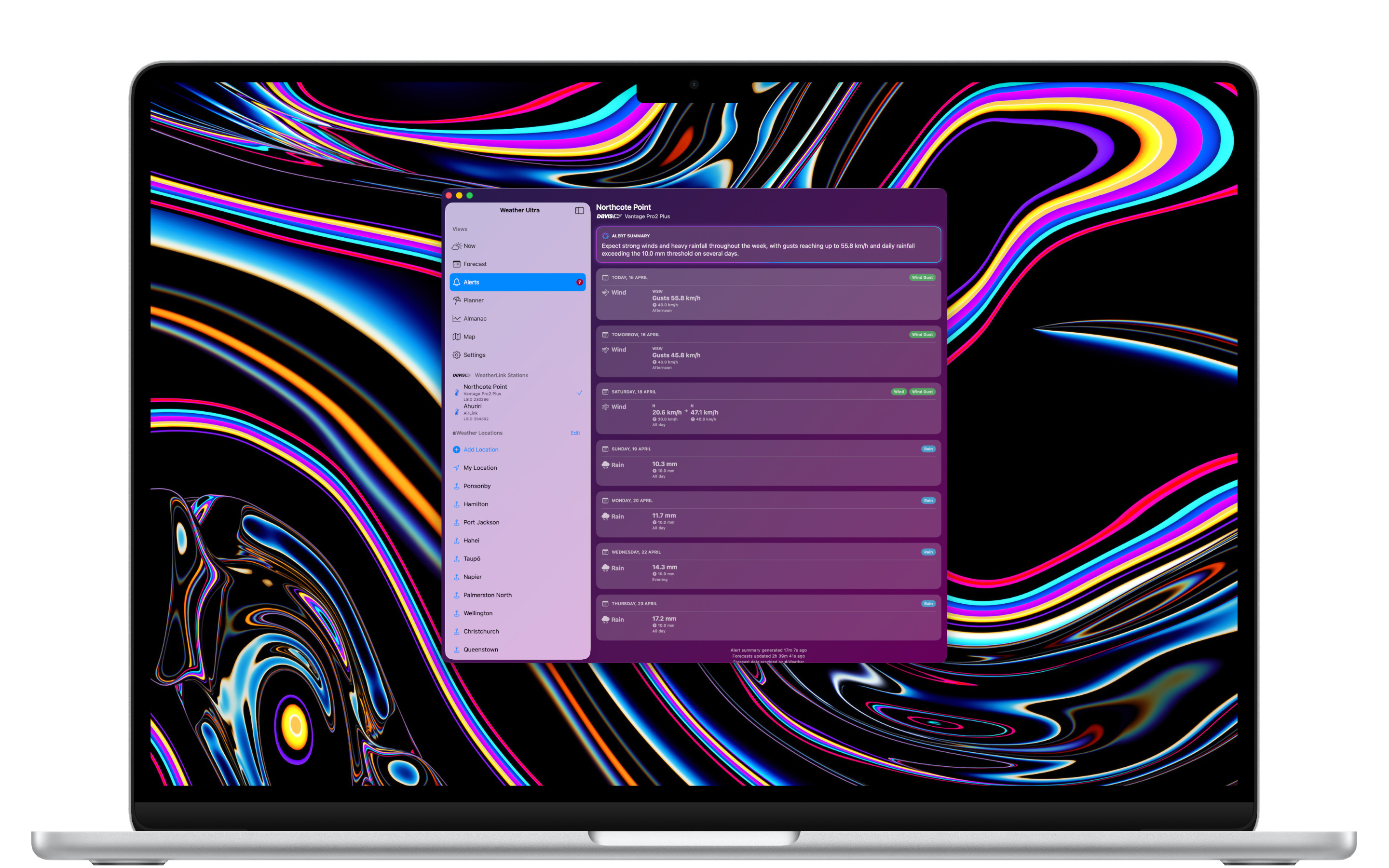
Task: Click Edit next to Weather Locations
Action: click(x=575, y=433)
